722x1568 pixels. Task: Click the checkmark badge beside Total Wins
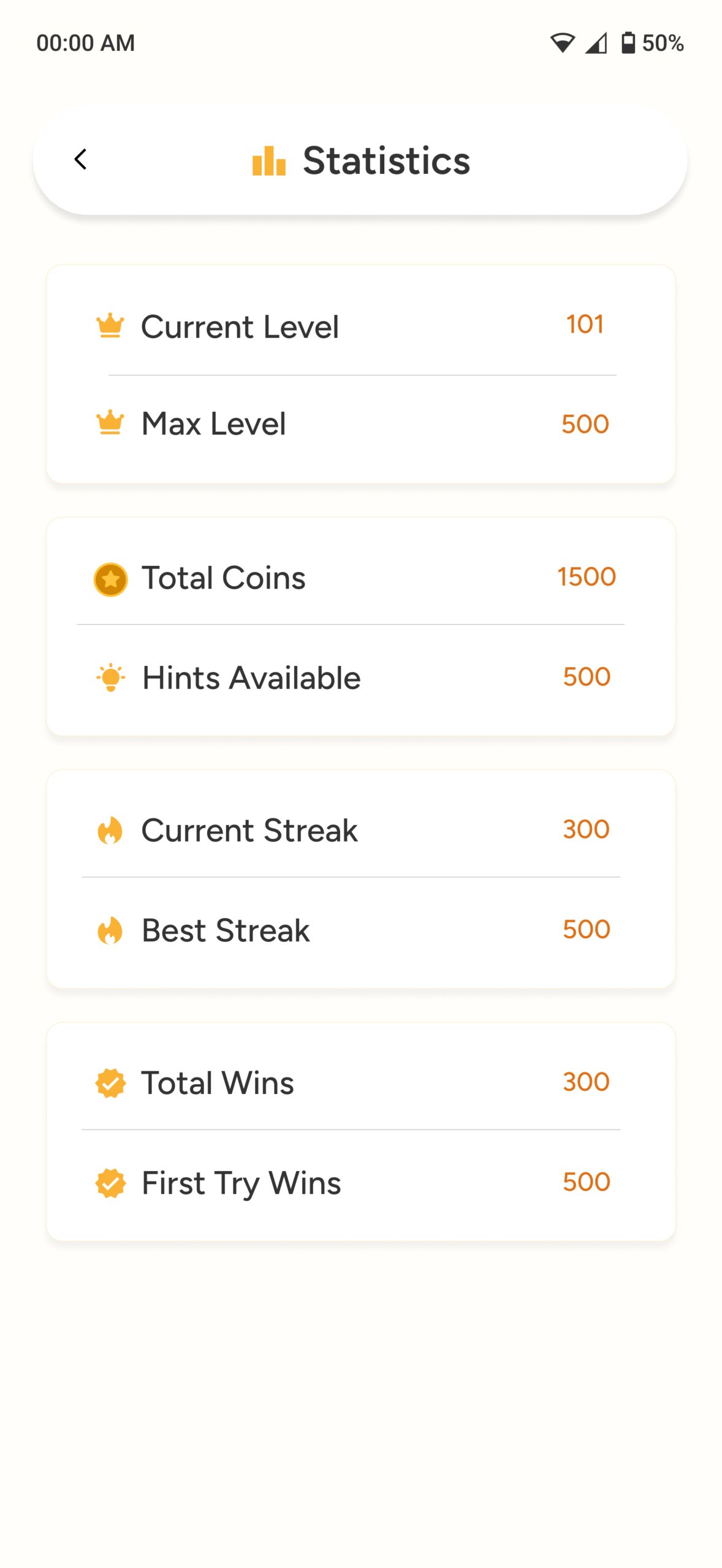coord(111,1083)
